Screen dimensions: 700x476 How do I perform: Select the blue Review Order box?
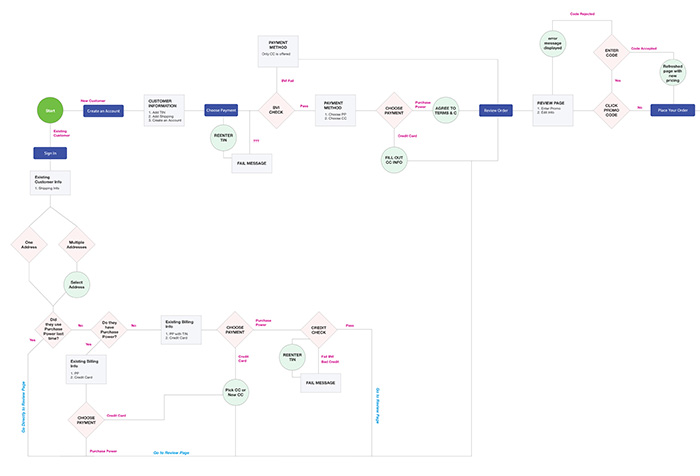click(496, 110)
